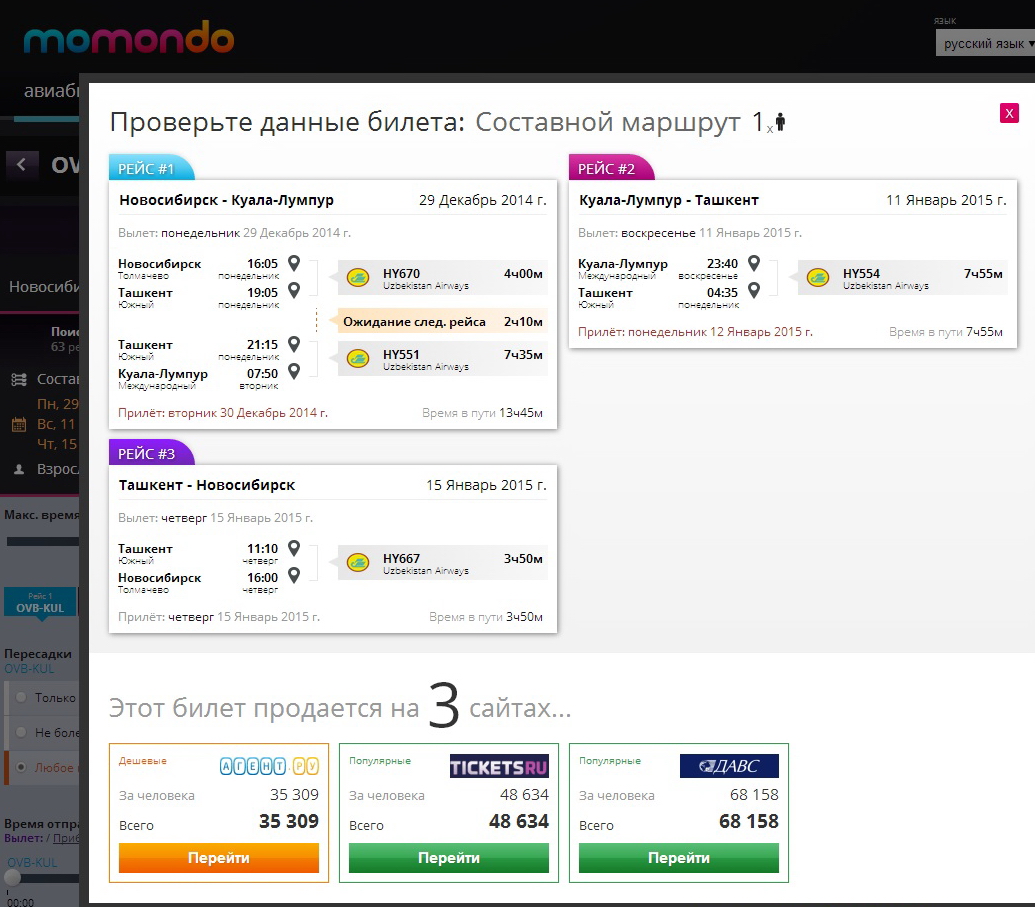Click the Макс. время slider track
The width and height of the screenshot is (1035, 907).
pyautogui.click(x=43, y=541)
